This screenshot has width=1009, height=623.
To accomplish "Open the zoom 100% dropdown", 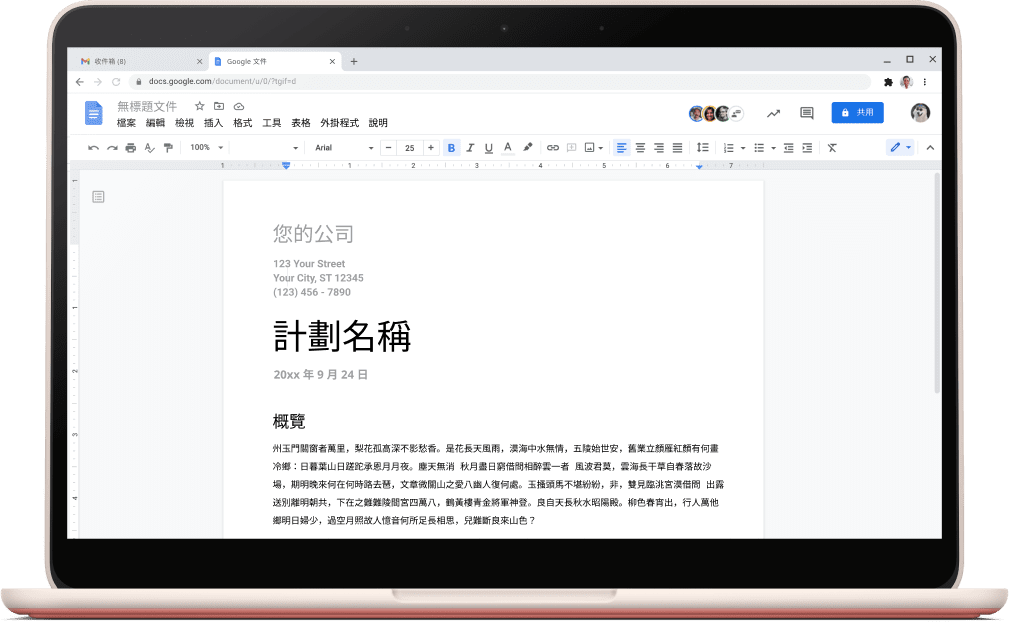I will (x=207, y=147).
